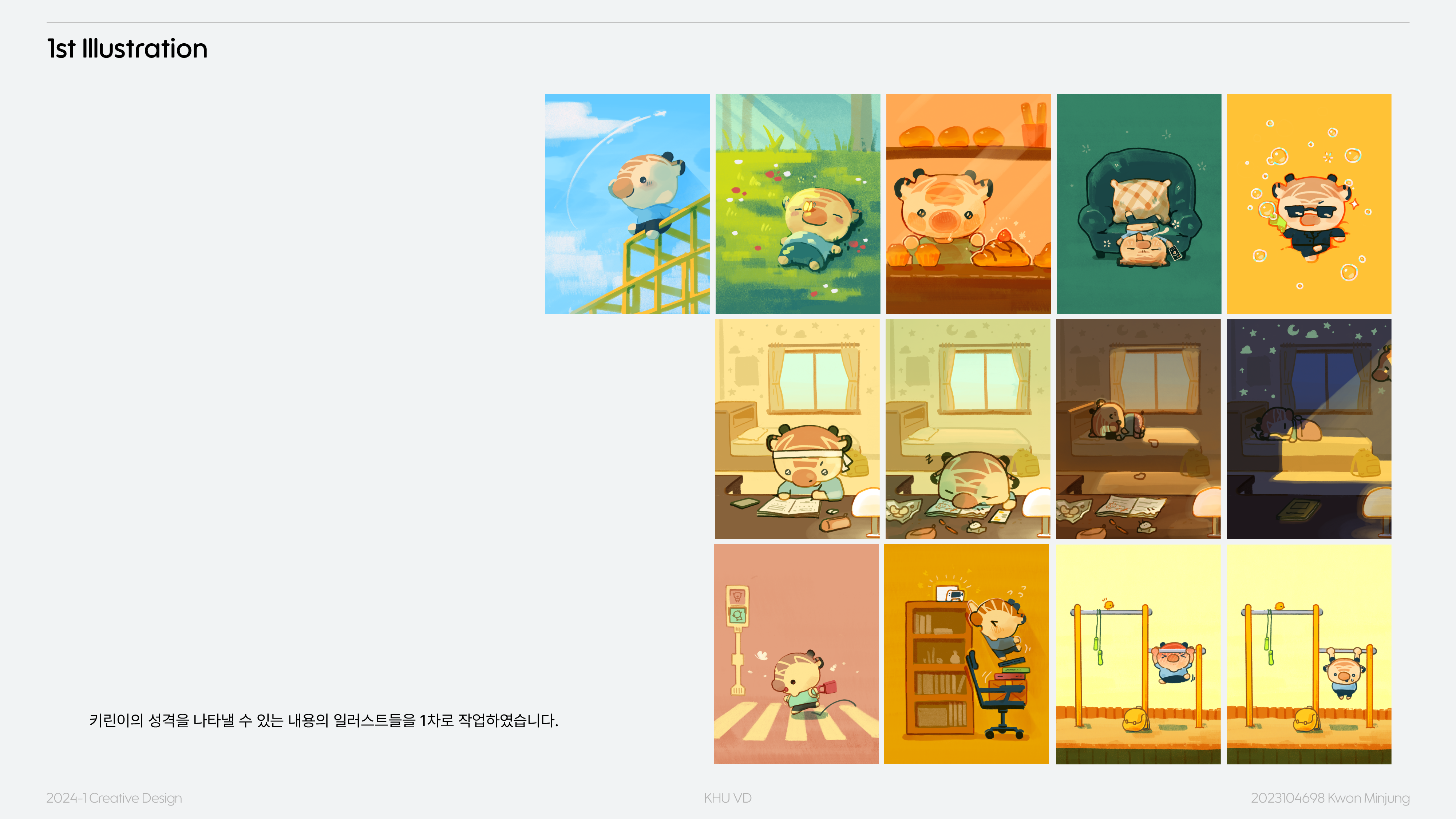Select the pink crosswalk illustration
The image size is (1456, 819).
tap(796, 654)
